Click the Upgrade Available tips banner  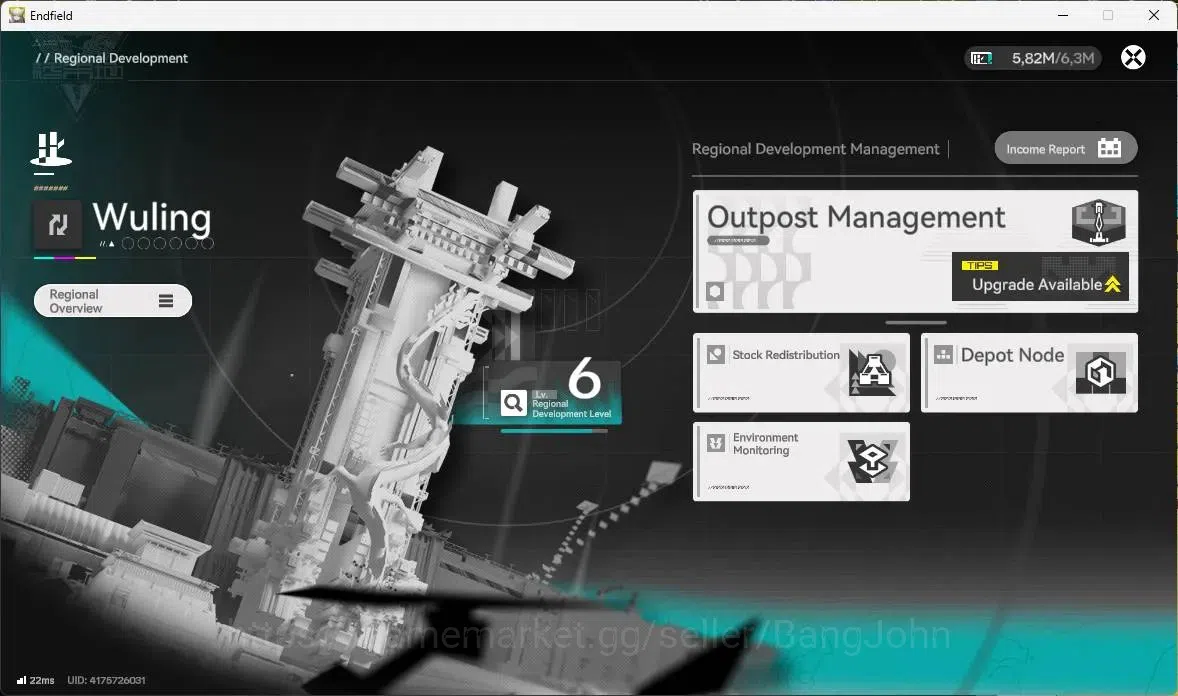(1040, 277)
